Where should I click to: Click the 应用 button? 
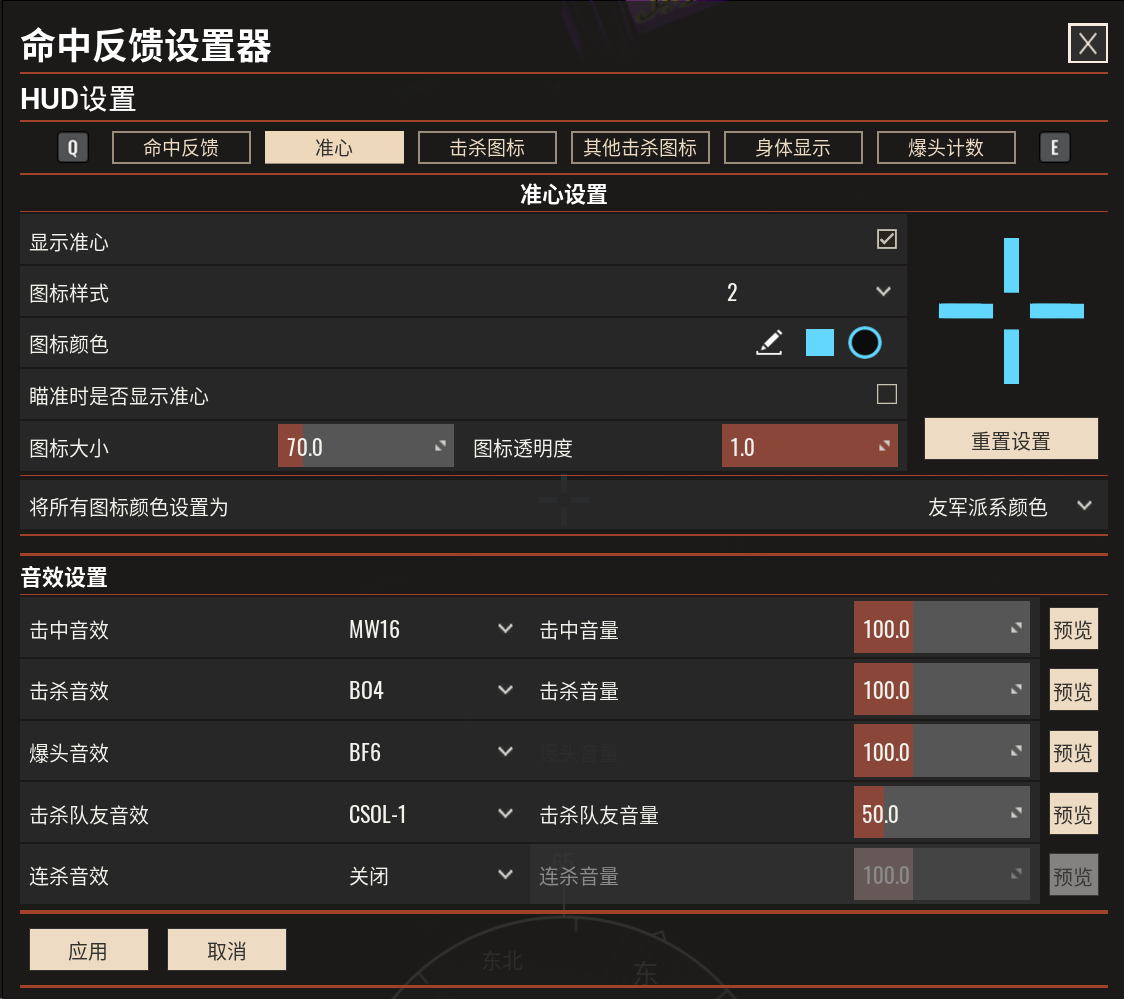(89, 950)
